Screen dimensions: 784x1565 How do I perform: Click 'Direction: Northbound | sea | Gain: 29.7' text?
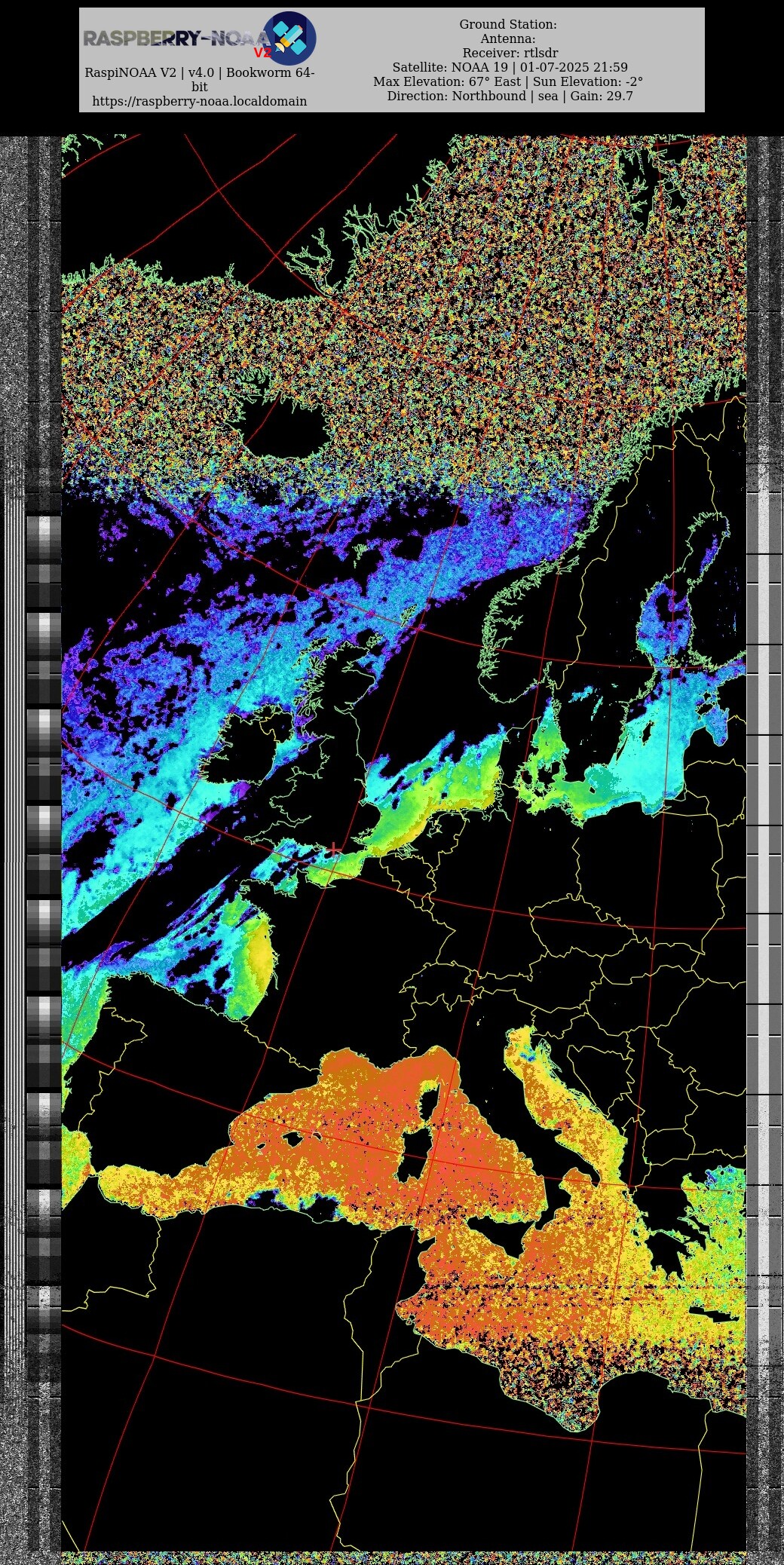click(x=510, y=96)
